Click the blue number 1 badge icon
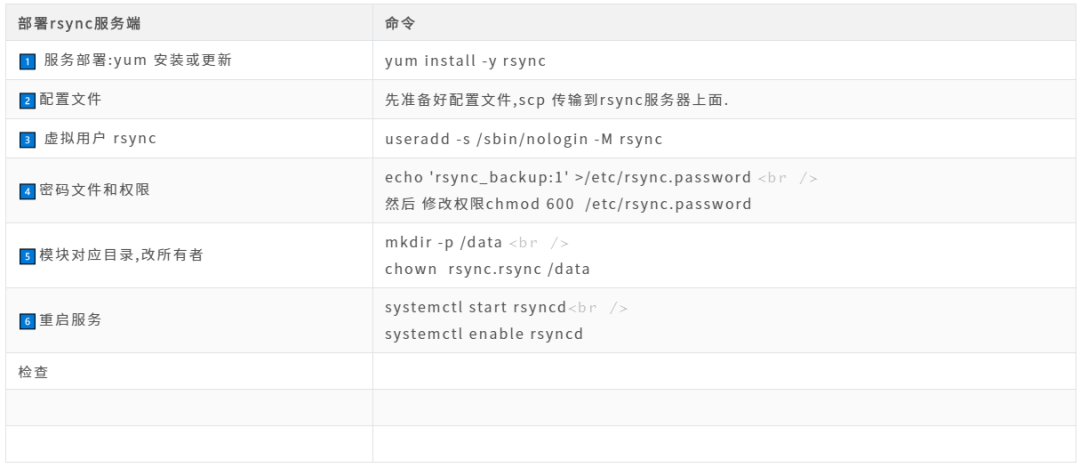This screenshot has height=468, width=1080. (x=28, y=61)
